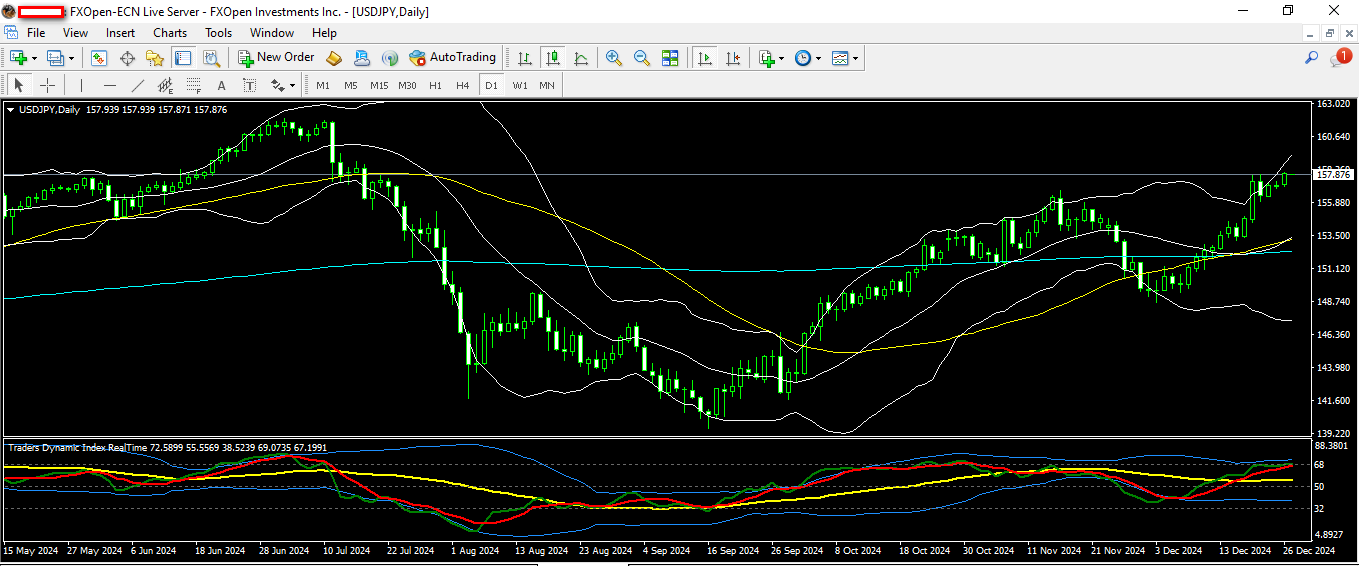This screenshot has width=1359, height=566.
Task: Open the notifications chat bubble icon
Action: point(1339,58)
